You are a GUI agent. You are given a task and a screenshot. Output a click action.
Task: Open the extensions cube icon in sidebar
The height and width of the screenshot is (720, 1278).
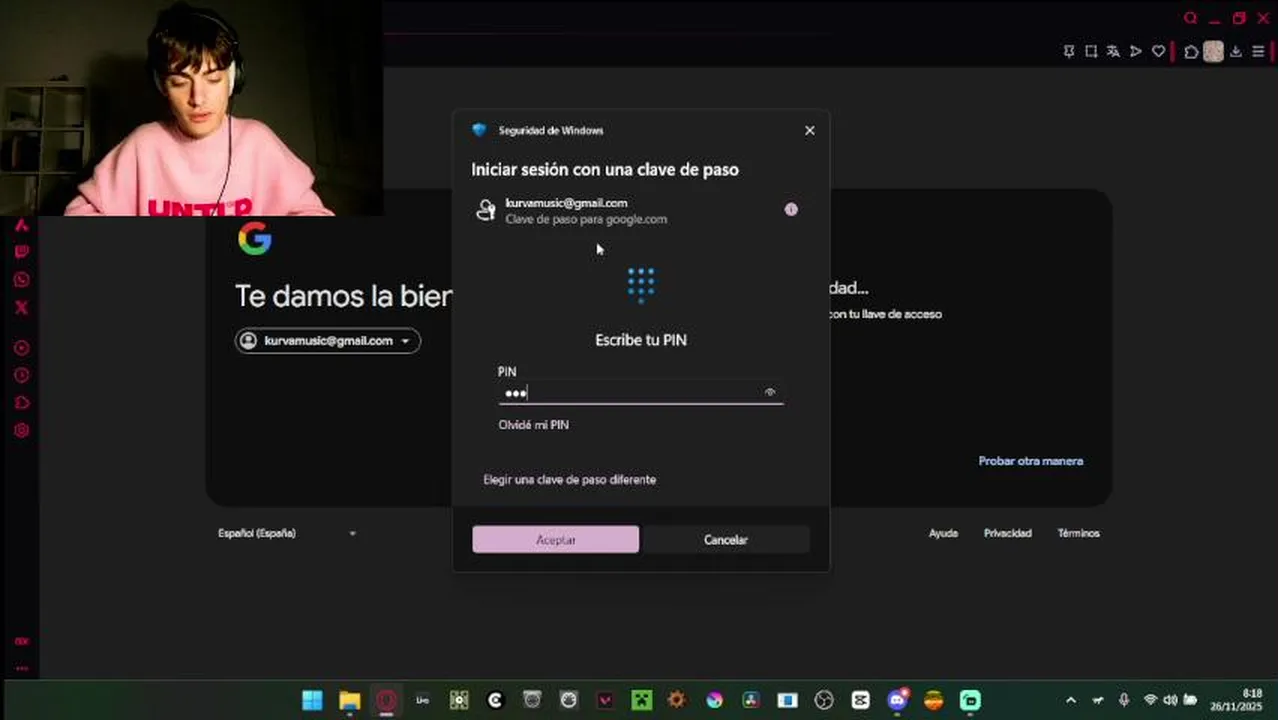pyautogui.click(x=22, y=403)
